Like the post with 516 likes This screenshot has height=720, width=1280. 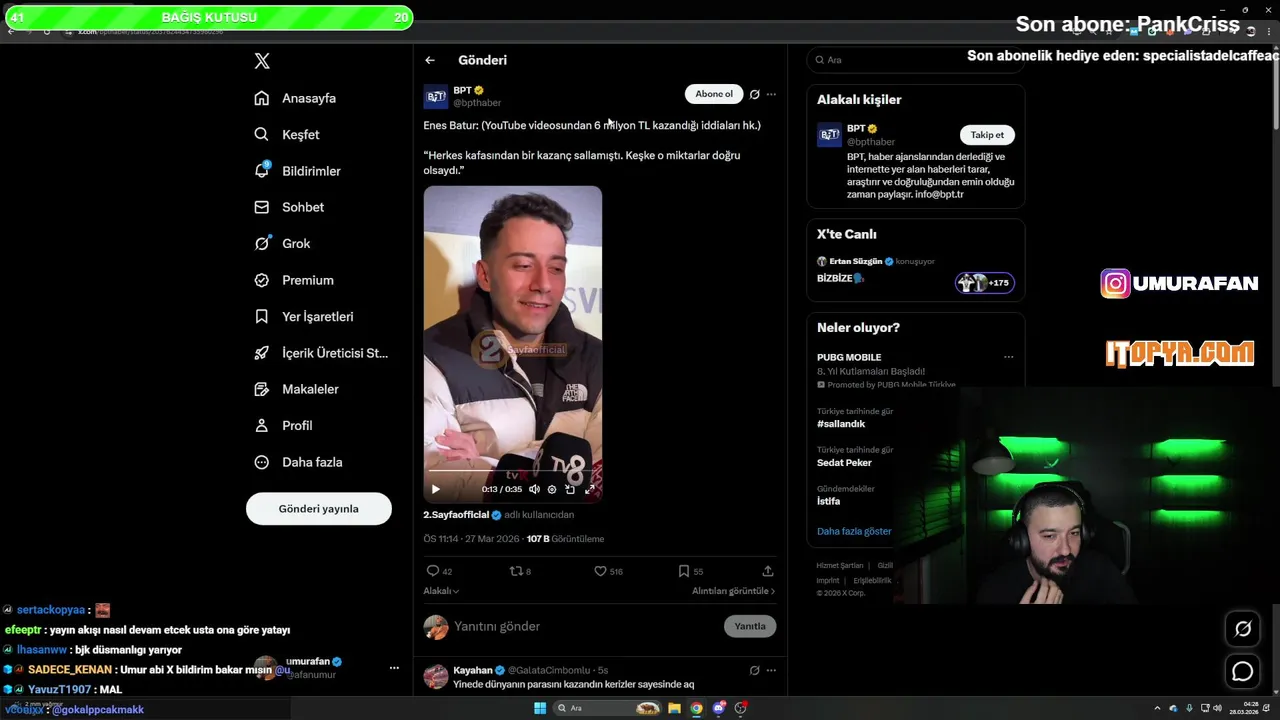[x=608, y=571]
